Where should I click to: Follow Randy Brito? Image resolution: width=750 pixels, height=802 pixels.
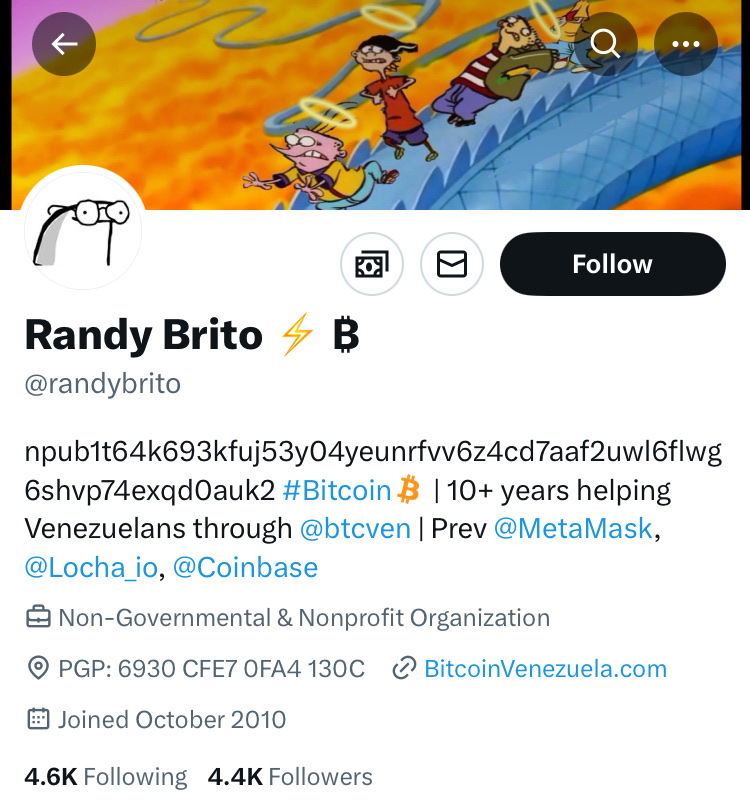pos(612,264)
